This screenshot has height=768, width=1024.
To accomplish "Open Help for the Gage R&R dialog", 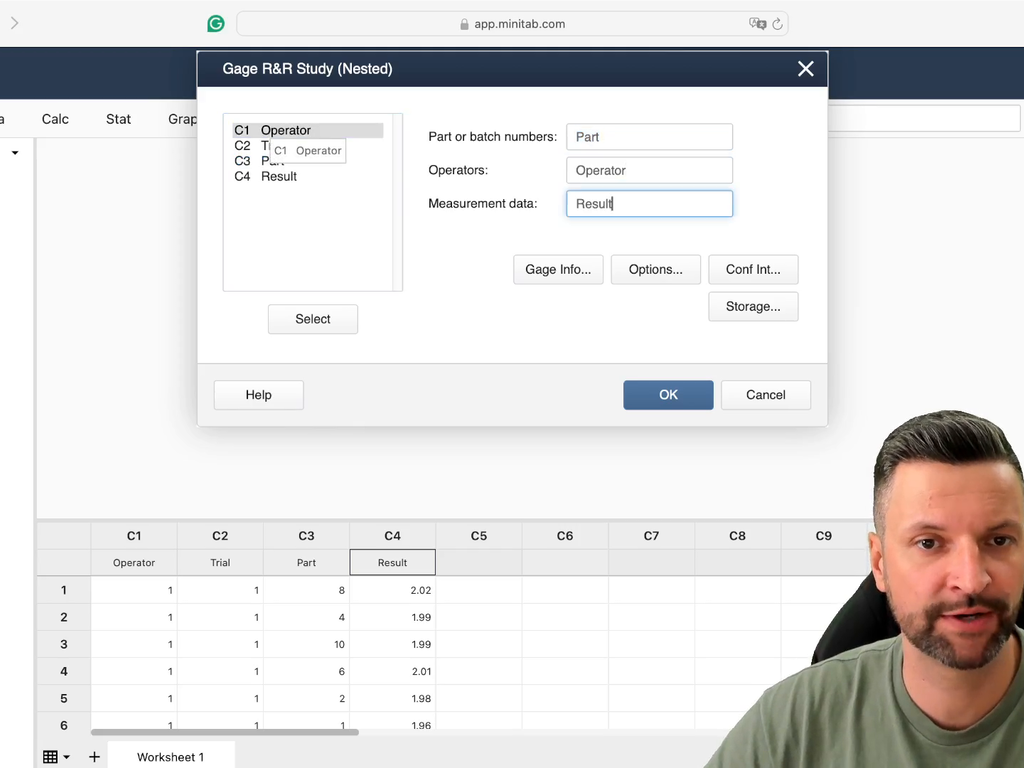I will pos(259,395).
